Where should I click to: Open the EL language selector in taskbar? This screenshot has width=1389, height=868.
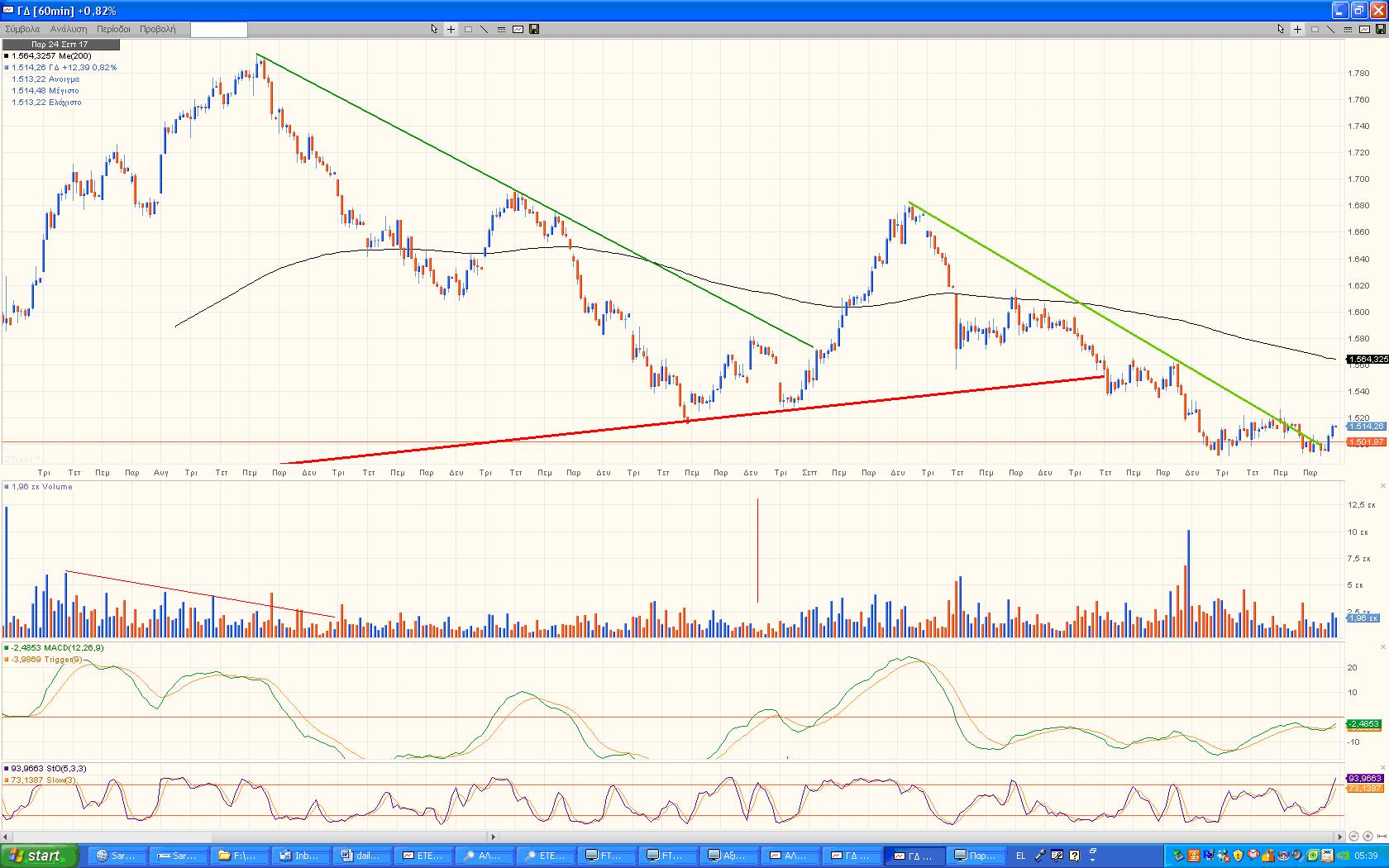[x=1020, y=856]
